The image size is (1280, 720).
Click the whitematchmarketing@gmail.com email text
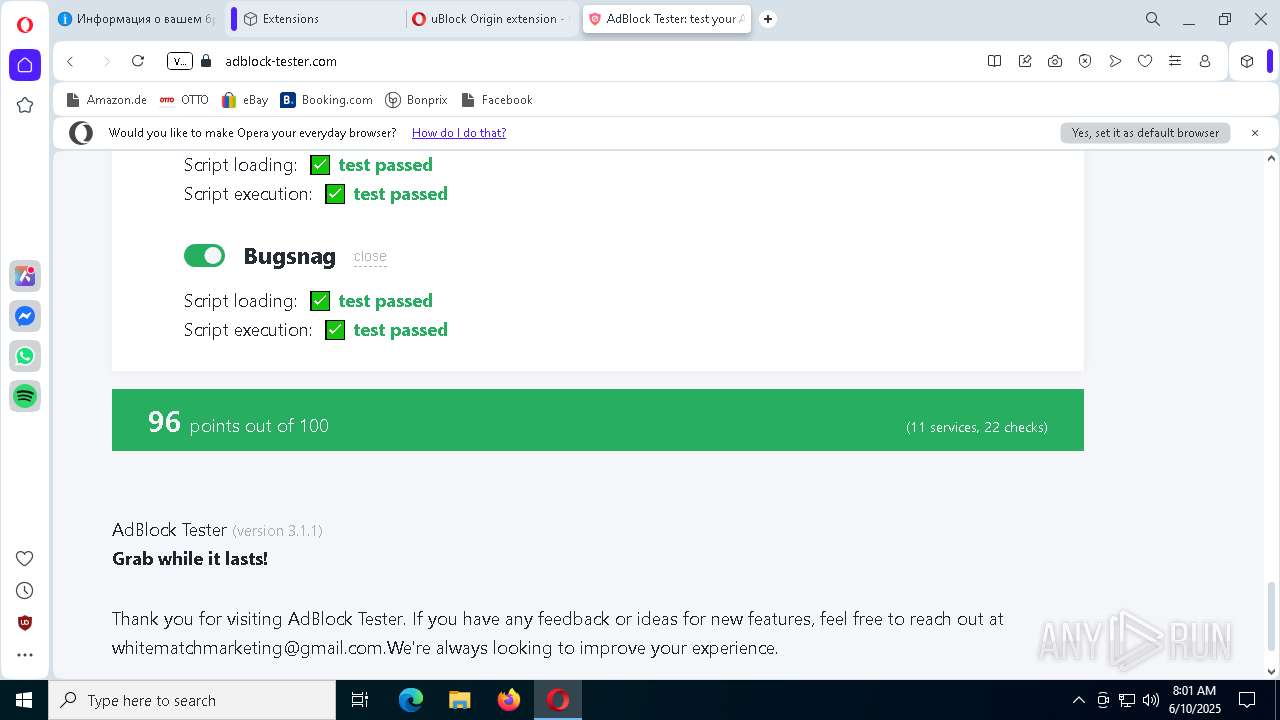[248, 648]
